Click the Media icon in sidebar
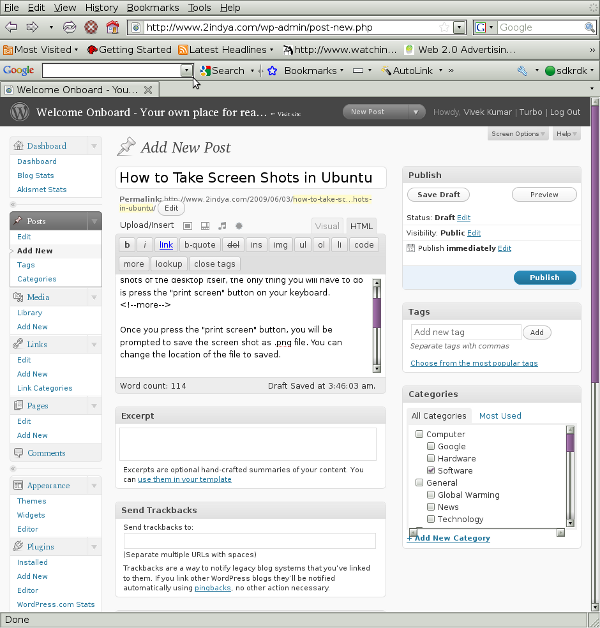Screen dimensions: 600x628 click(18, 297)
